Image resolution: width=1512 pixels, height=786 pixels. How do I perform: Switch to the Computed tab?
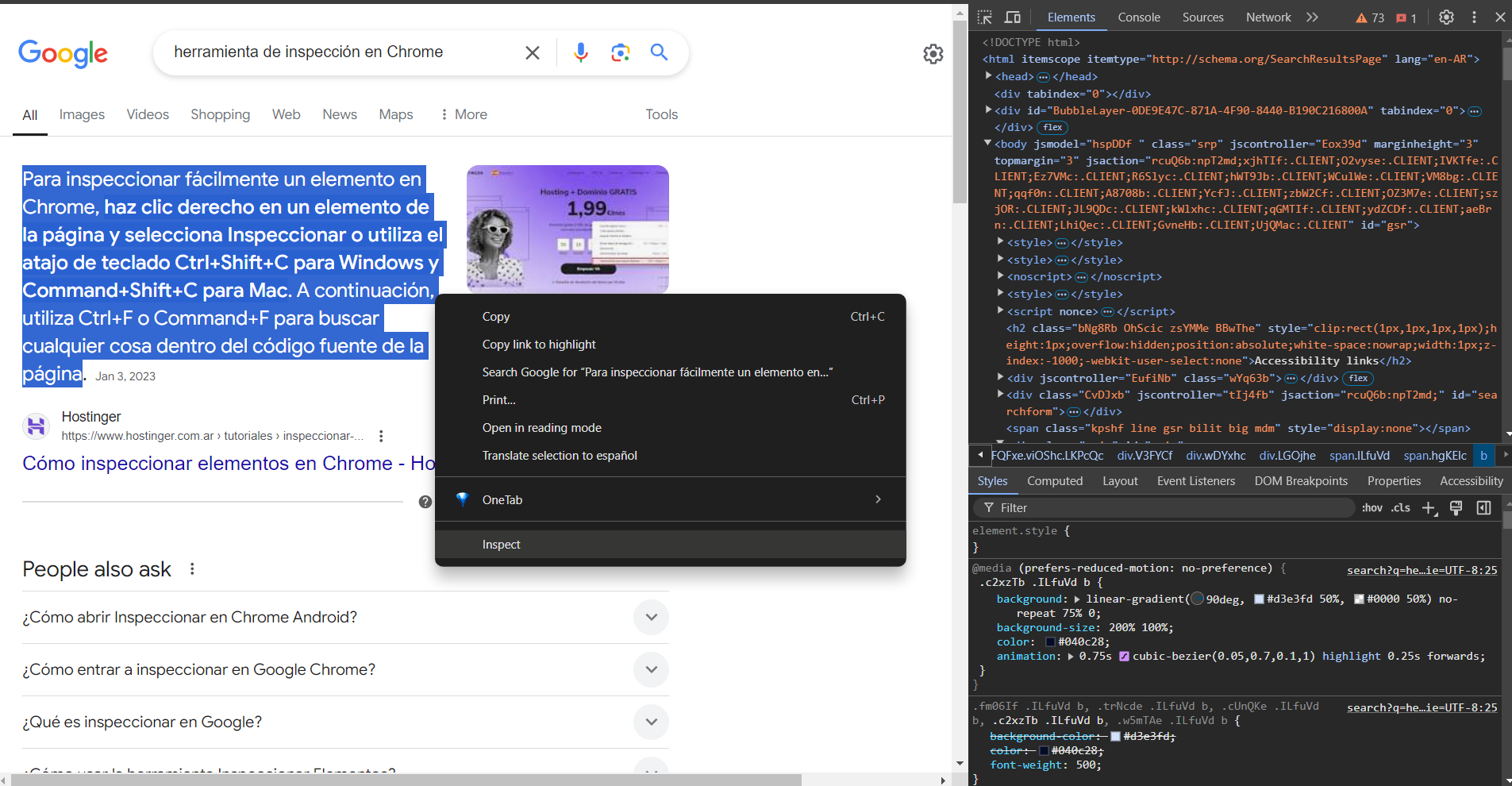[x=1054, y=481]
